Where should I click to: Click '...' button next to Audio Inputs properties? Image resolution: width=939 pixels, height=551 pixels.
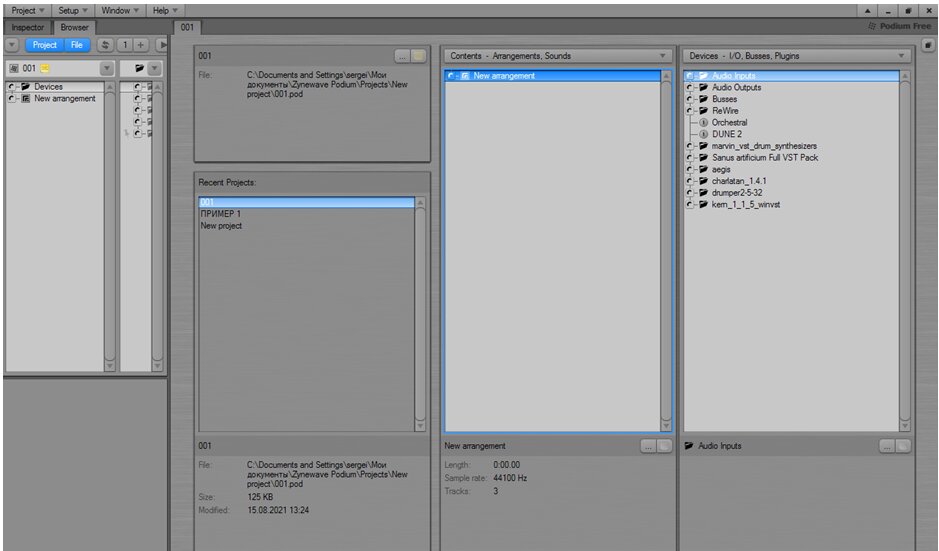point(887,446)
